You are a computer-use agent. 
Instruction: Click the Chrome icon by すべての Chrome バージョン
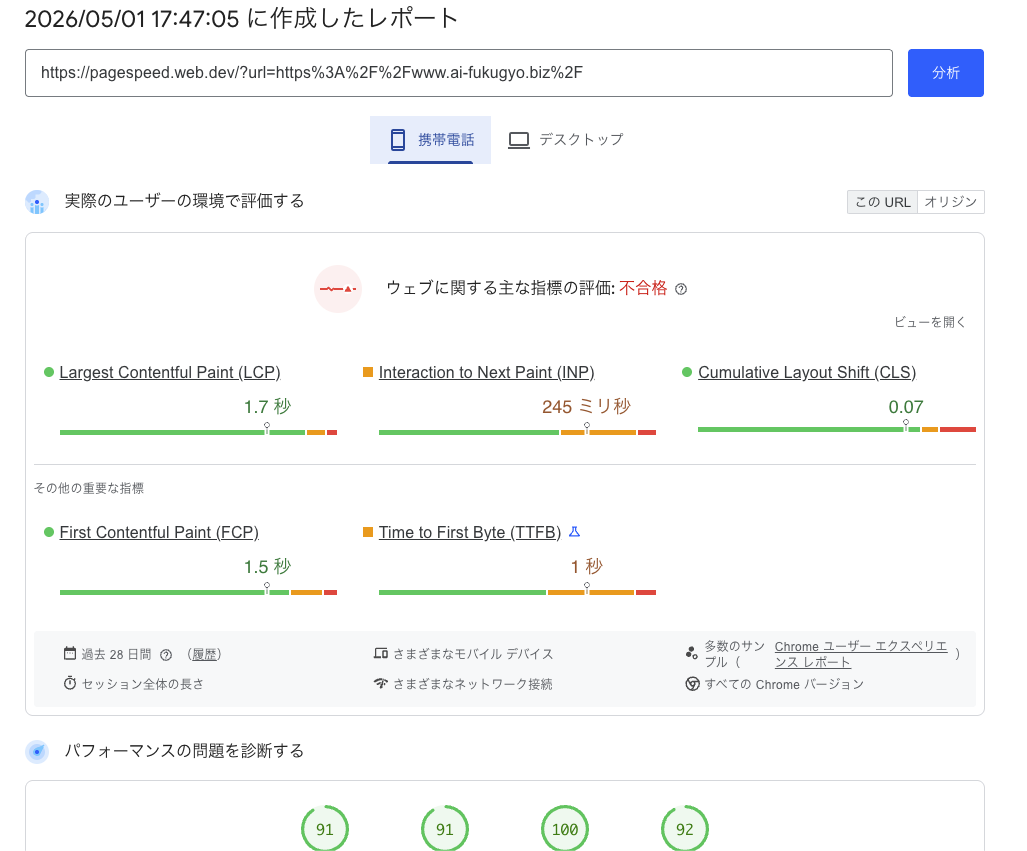[x=692, y=684]
